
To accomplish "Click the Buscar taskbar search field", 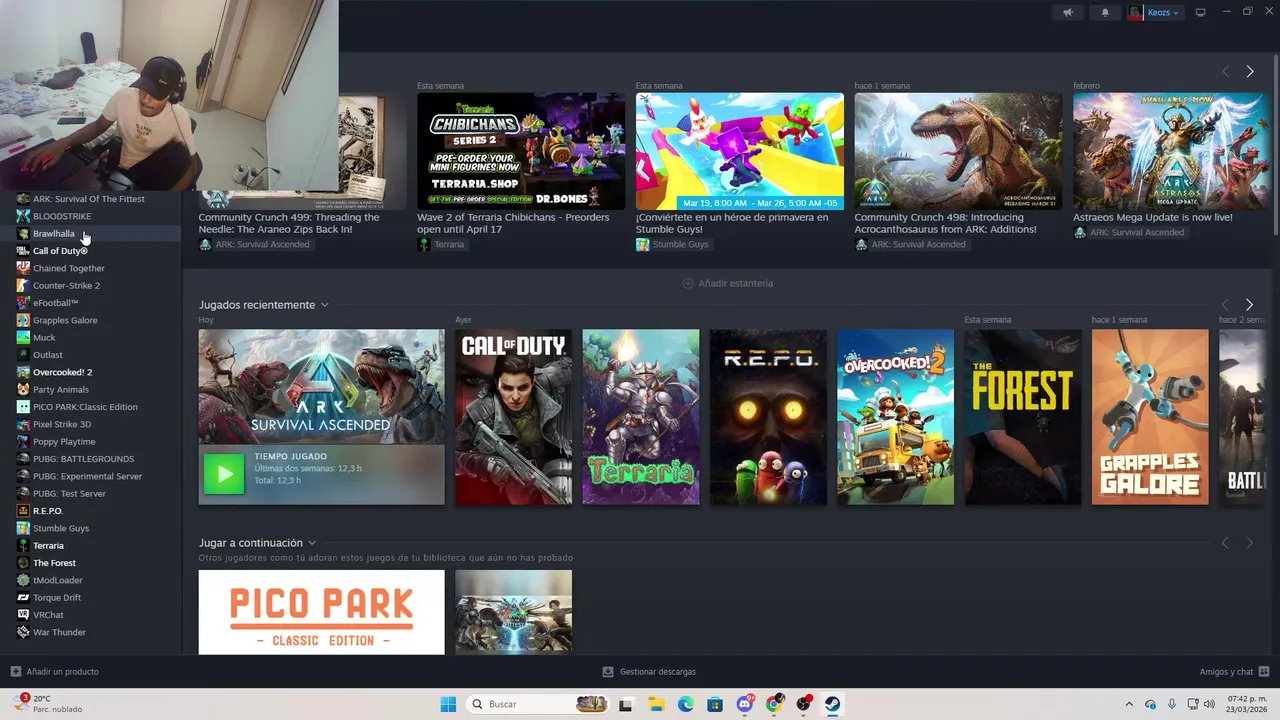I will coord(538,704).
